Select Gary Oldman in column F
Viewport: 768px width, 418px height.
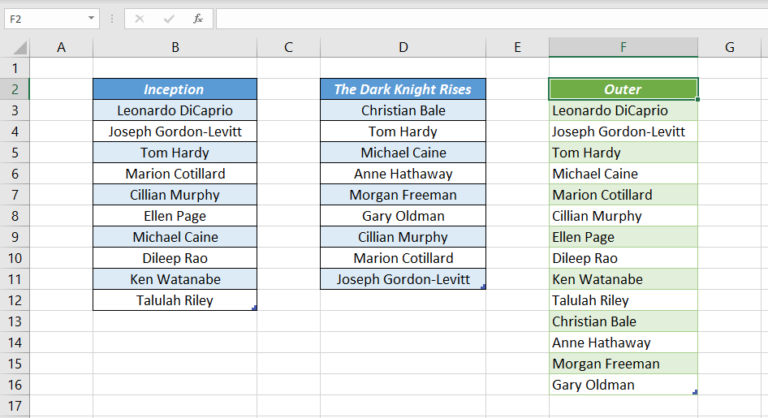pos(623,384)
